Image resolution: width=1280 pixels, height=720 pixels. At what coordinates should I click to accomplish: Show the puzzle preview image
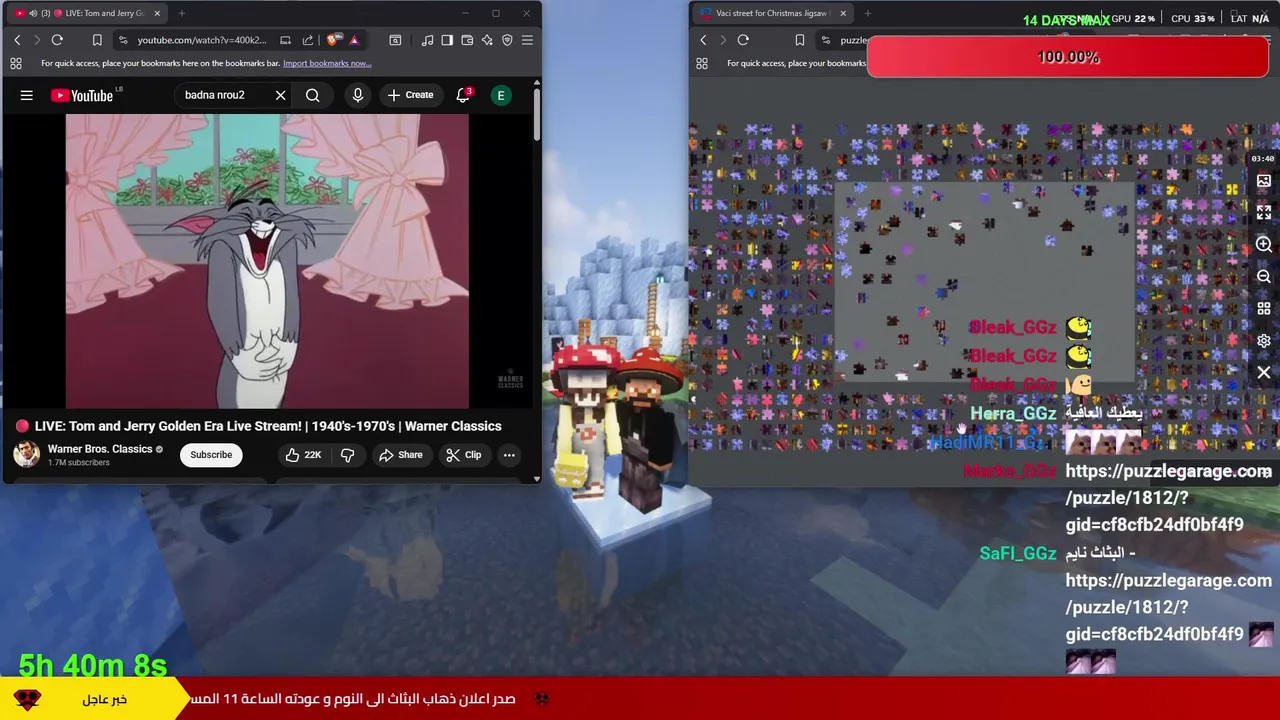tap(1264, 181)
